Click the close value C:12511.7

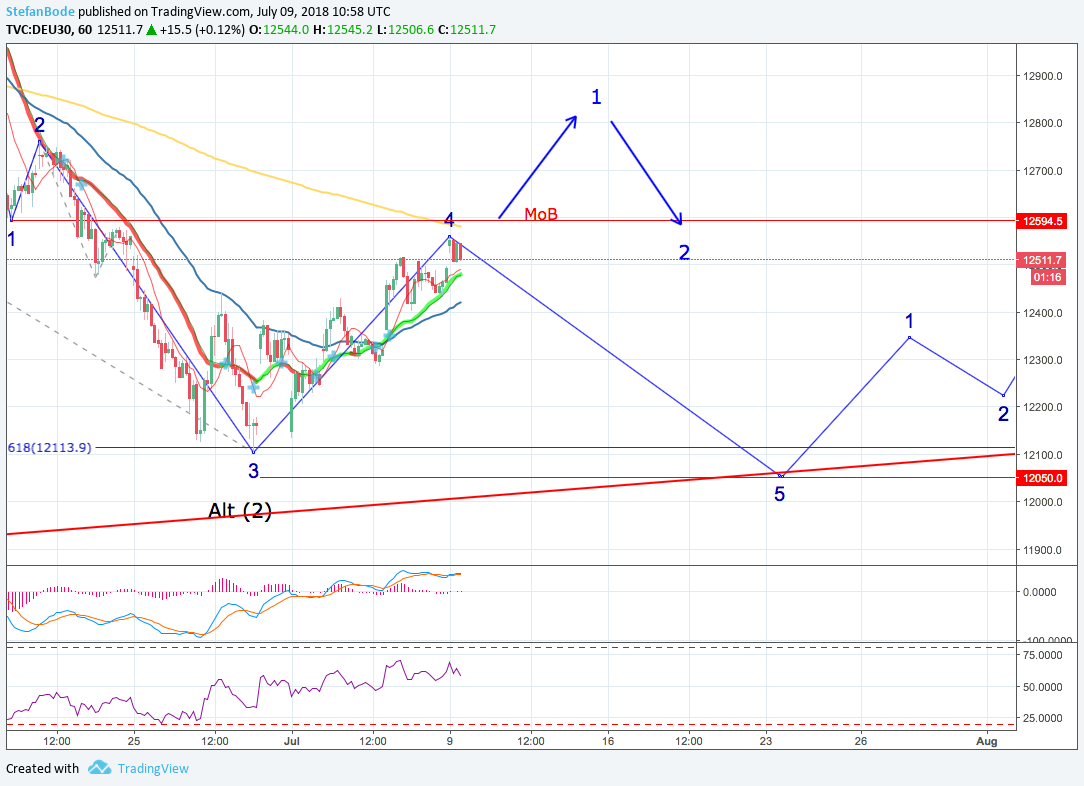click(x=467, y=30)
